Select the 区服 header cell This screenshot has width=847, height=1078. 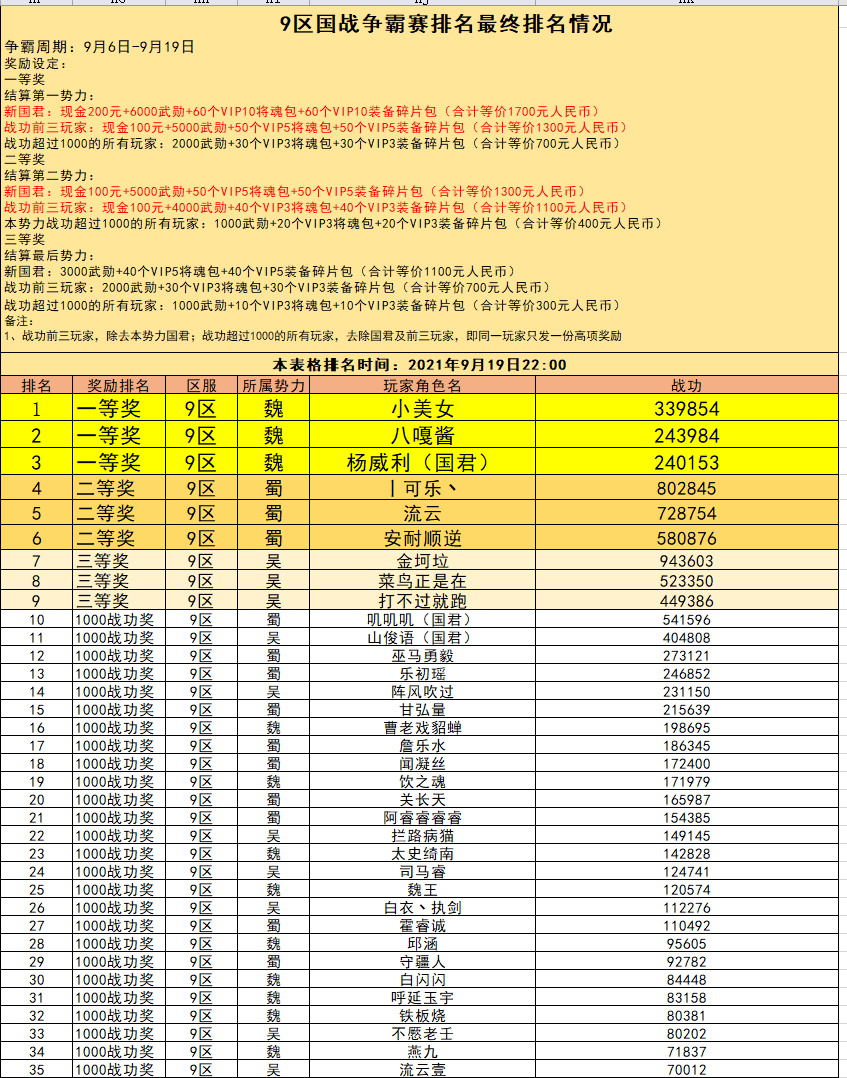(x=201, y=385)
